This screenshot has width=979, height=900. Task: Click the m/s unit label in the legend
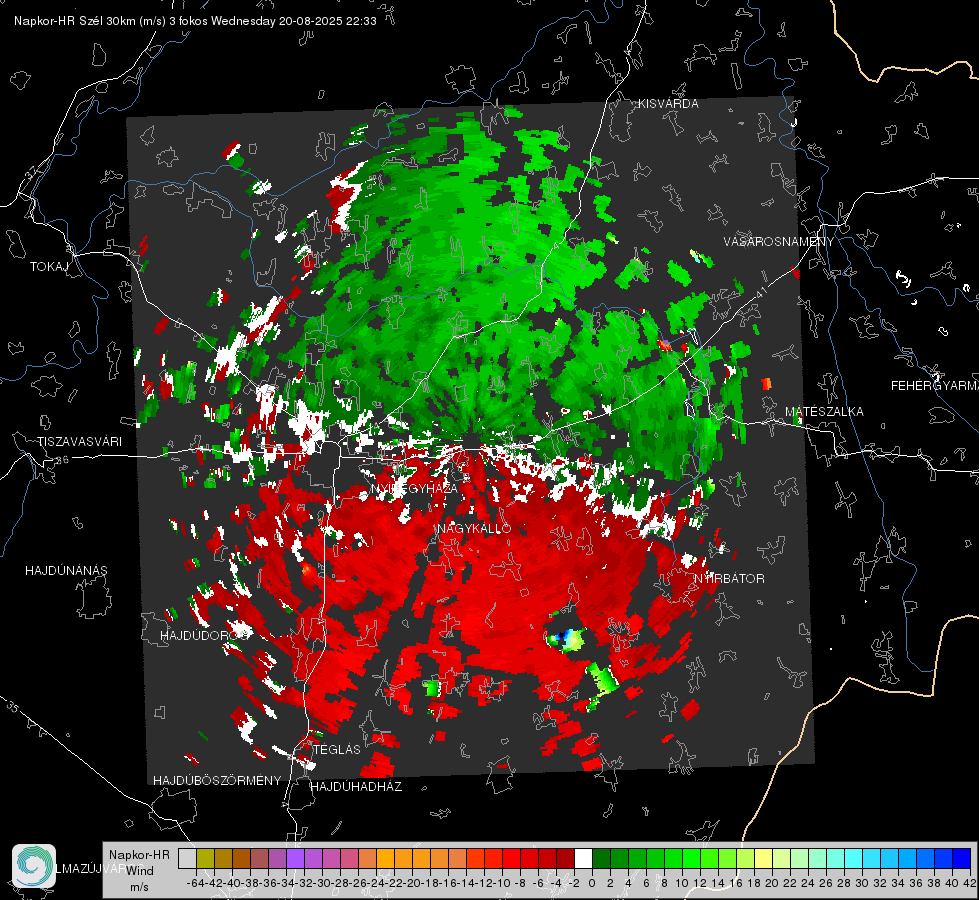(139, 887)
